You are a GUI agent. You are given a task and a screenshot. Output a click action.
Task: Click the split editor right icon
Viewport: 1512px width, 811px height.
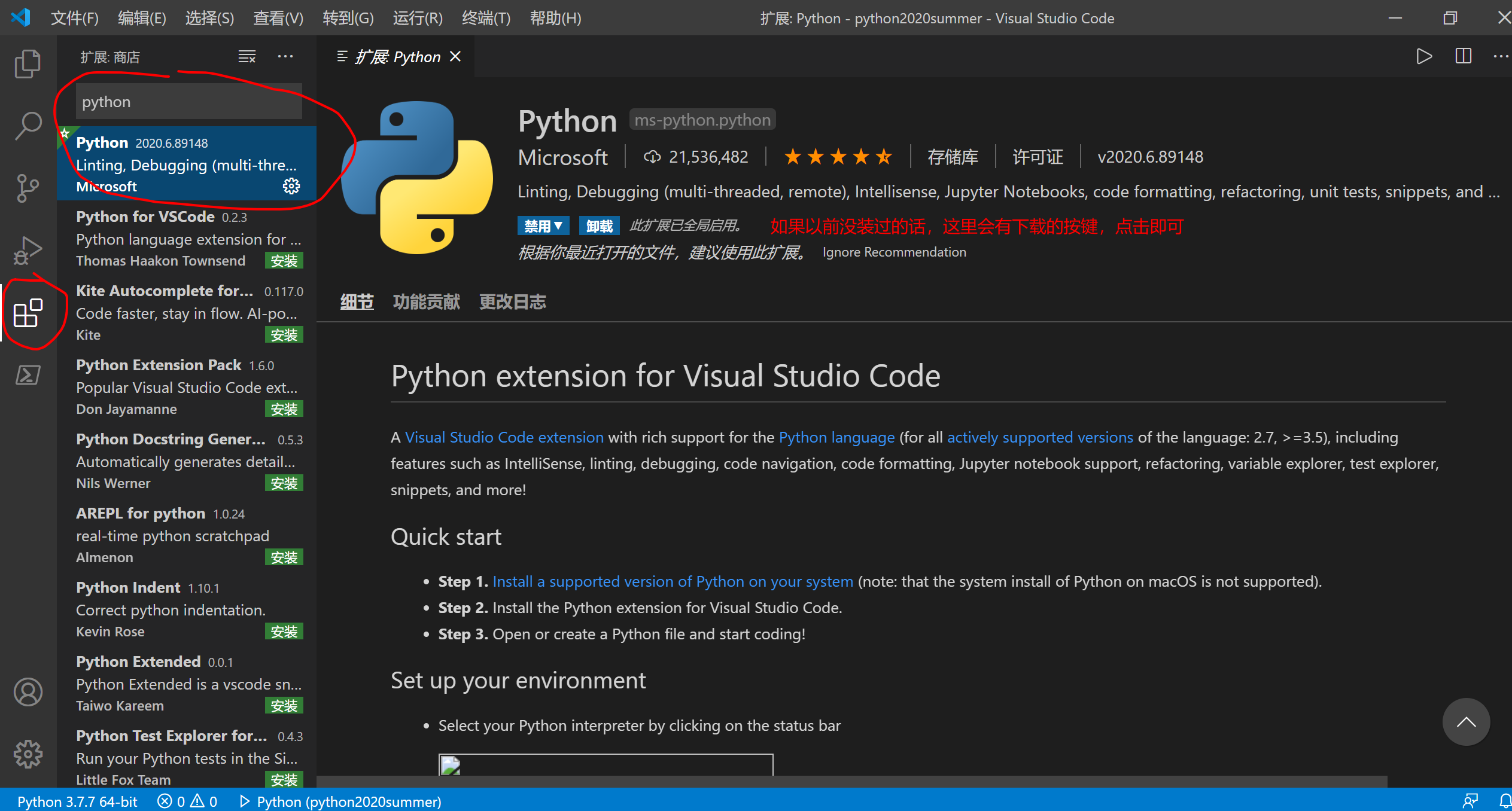[1463, 57]
